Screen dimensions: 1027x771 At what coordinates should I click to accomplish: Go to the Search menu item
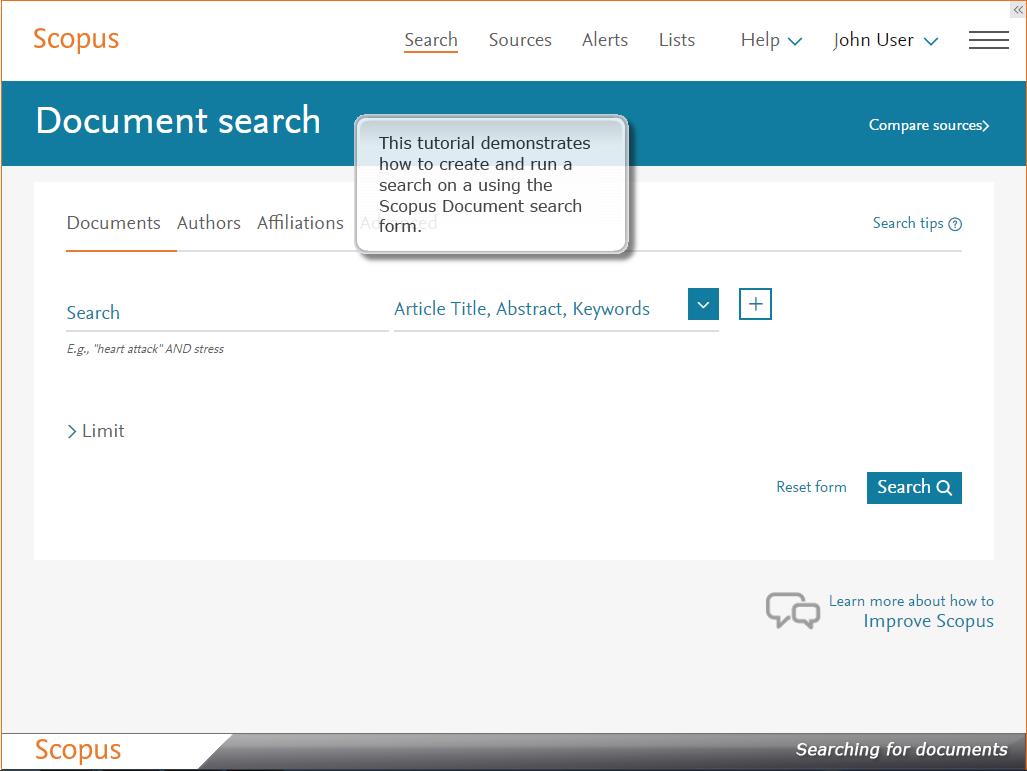(x=430, y=40)
